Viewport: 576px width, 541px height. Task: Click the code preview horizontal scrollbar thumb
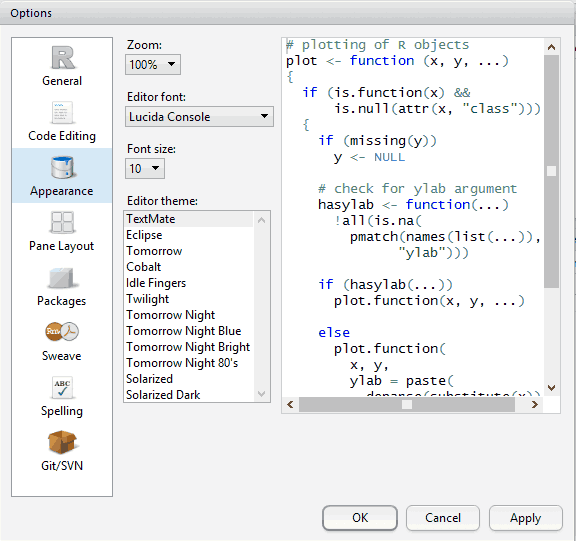click(407, 404)
